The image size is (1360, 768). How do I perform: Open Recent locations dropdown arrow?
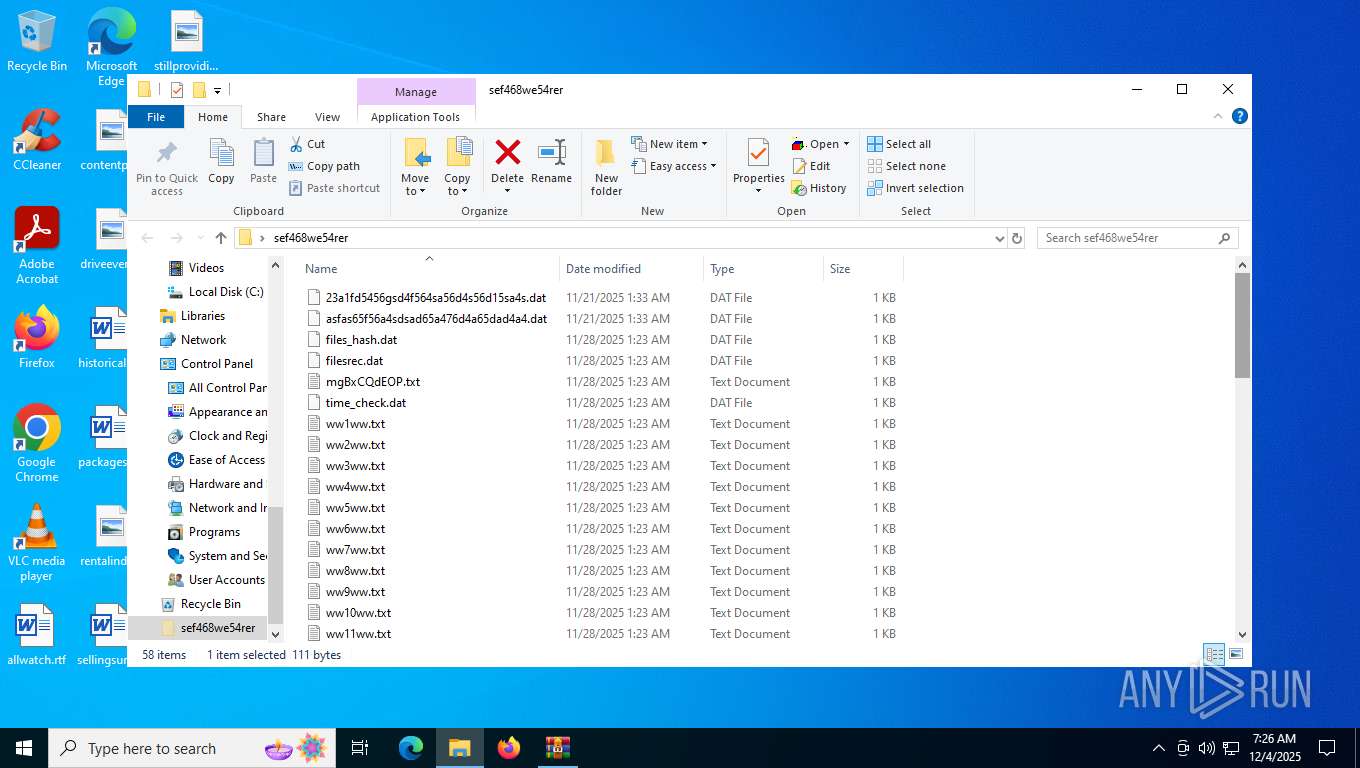[200, 238]
